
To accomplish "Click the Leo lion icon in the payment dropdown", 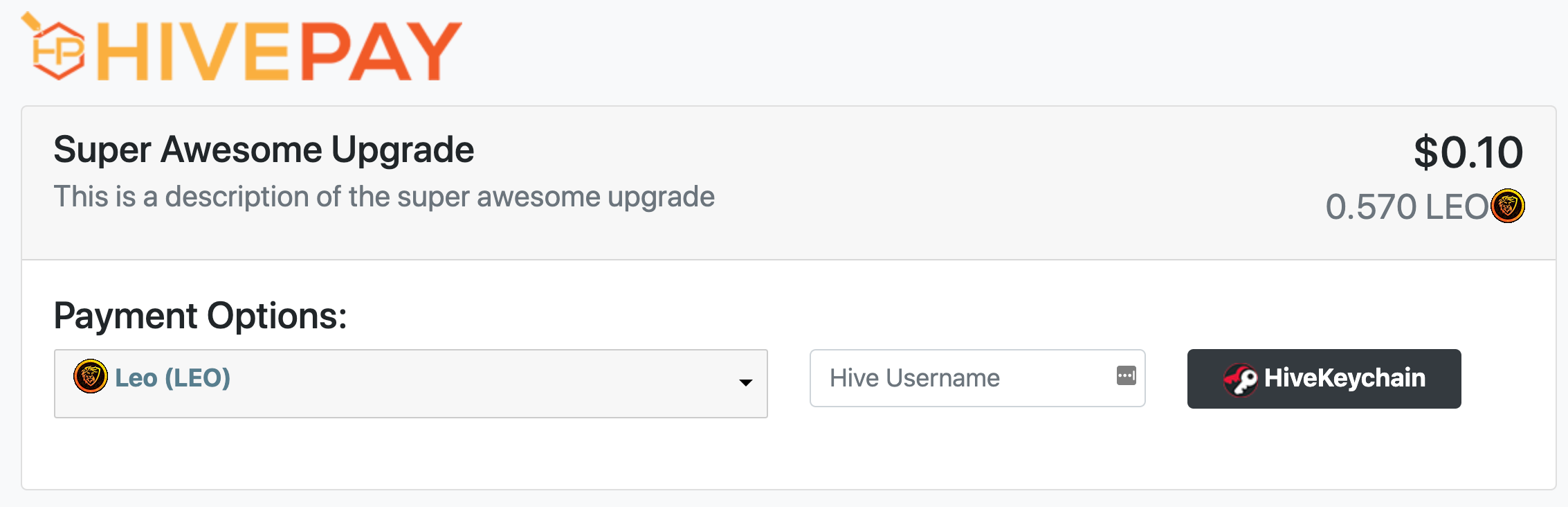I will coord(91,376).
